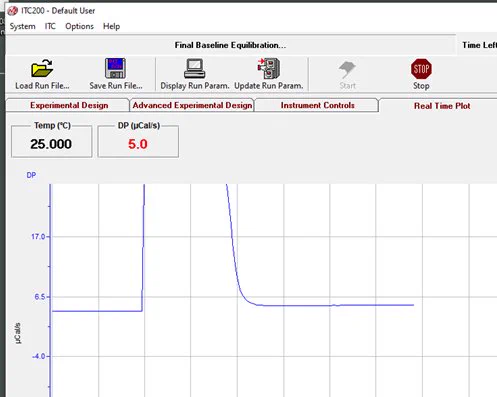Viewport: 497px width, 397px height.
Task: Click the Temp (°C) group label
Action: pos(52,125)
